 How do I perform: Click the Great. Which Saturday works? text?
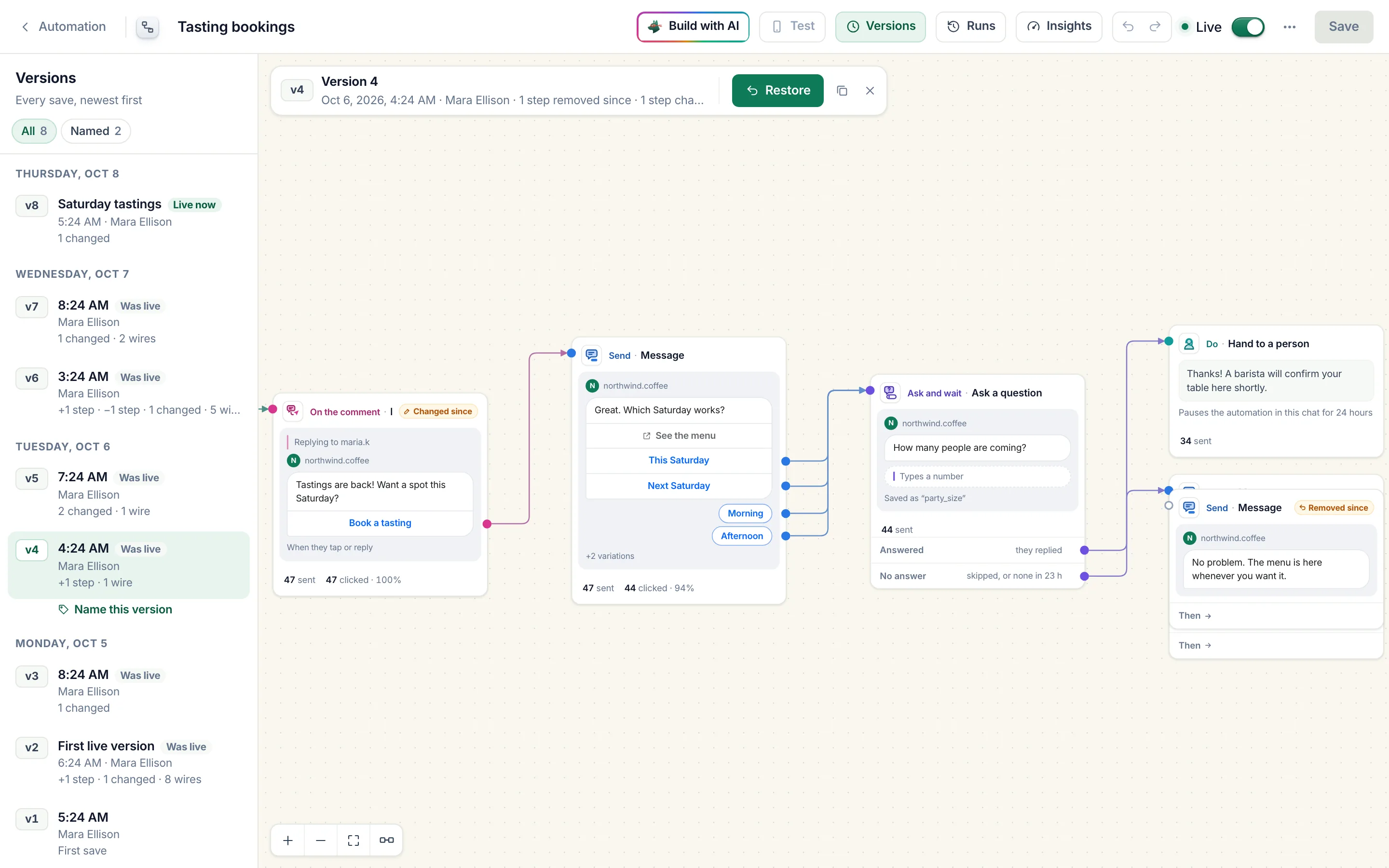tap(659, 410)
